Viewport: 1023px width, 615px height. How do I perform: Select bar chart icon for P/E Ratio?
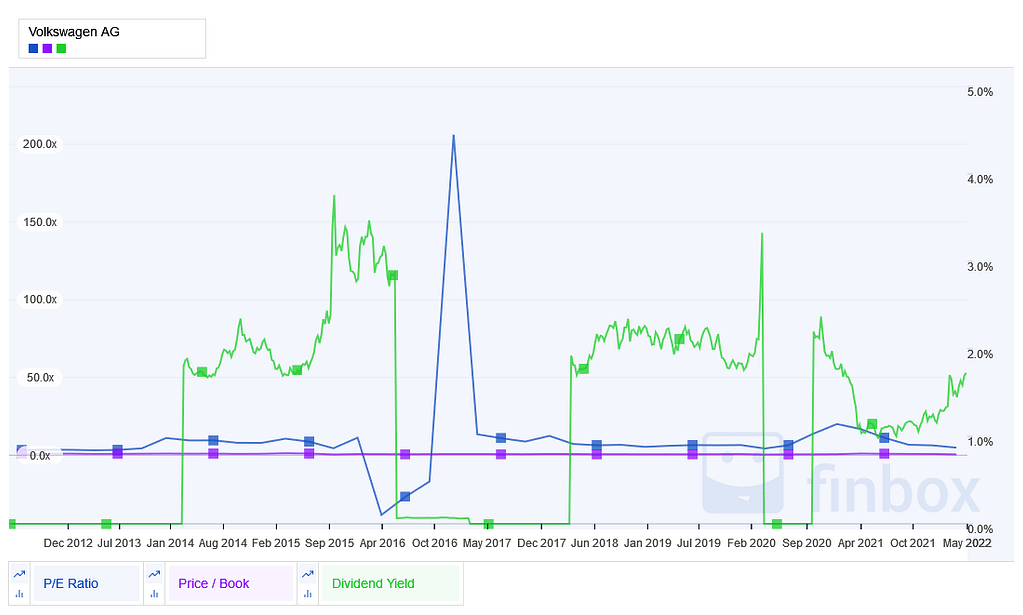(x=19, y=593)
